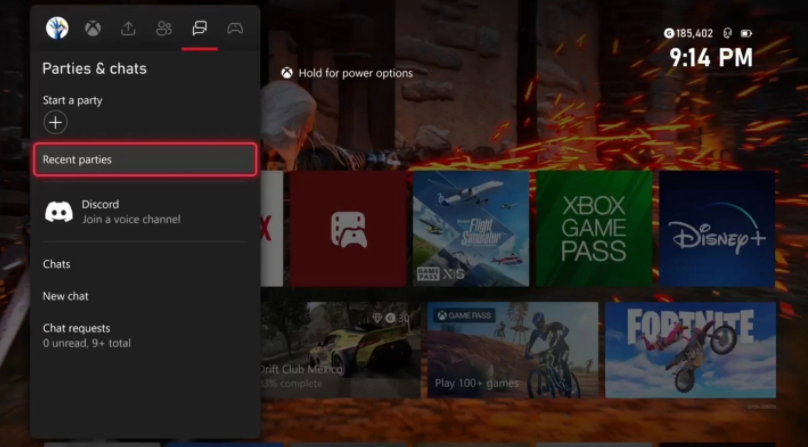Screen dimensions: 808x447
Task: Click the gamerscore 185,402 indicator
Action: (689, 33)
